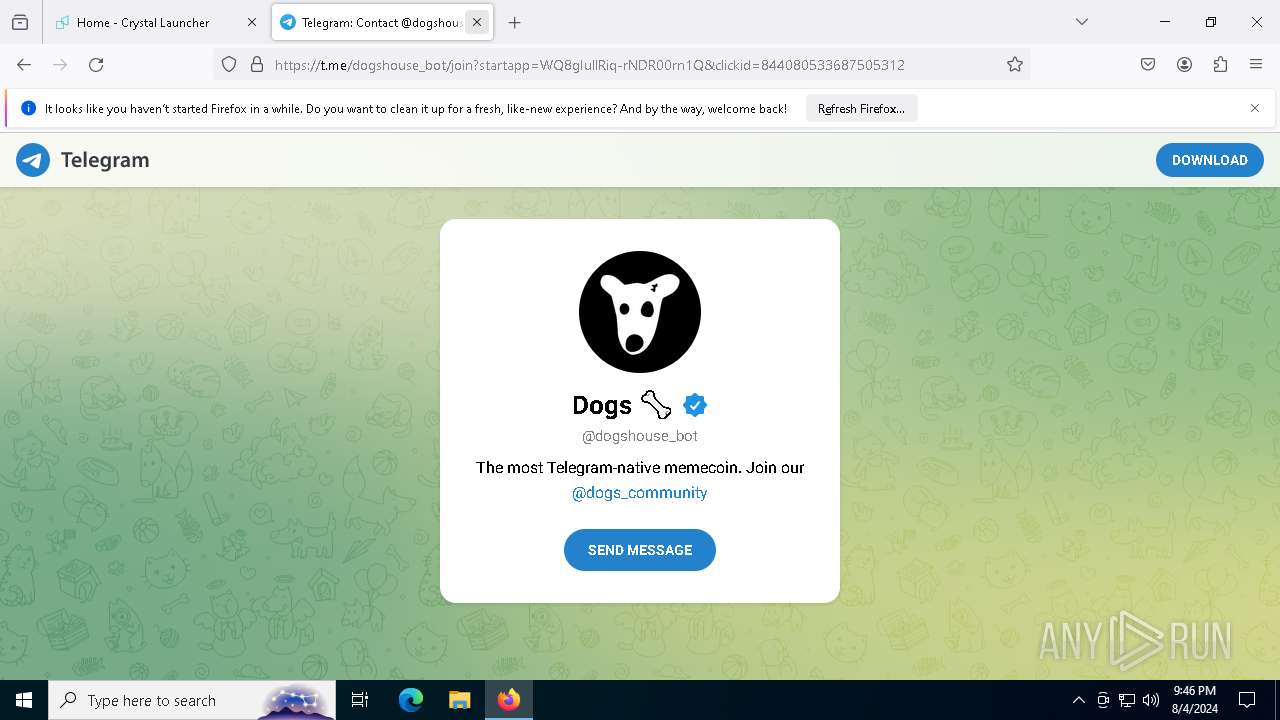The width and height of the screenshot is (1280, 720).
Task: Open the volume control tray icon
Action: (x=1151, y=700)
